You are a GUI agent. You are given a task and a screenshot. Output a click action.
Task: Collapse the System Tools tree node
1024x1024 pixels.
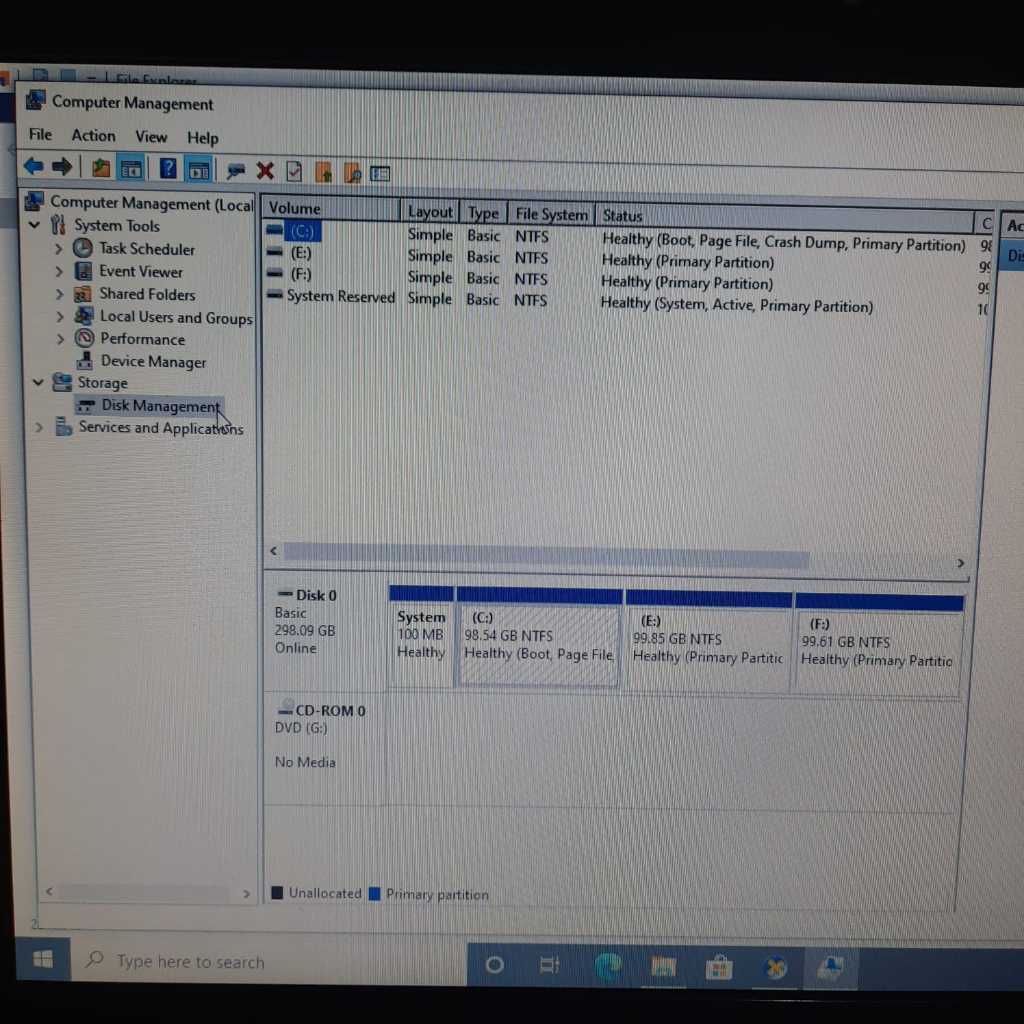pyautogui.click(x=35, y=225)
